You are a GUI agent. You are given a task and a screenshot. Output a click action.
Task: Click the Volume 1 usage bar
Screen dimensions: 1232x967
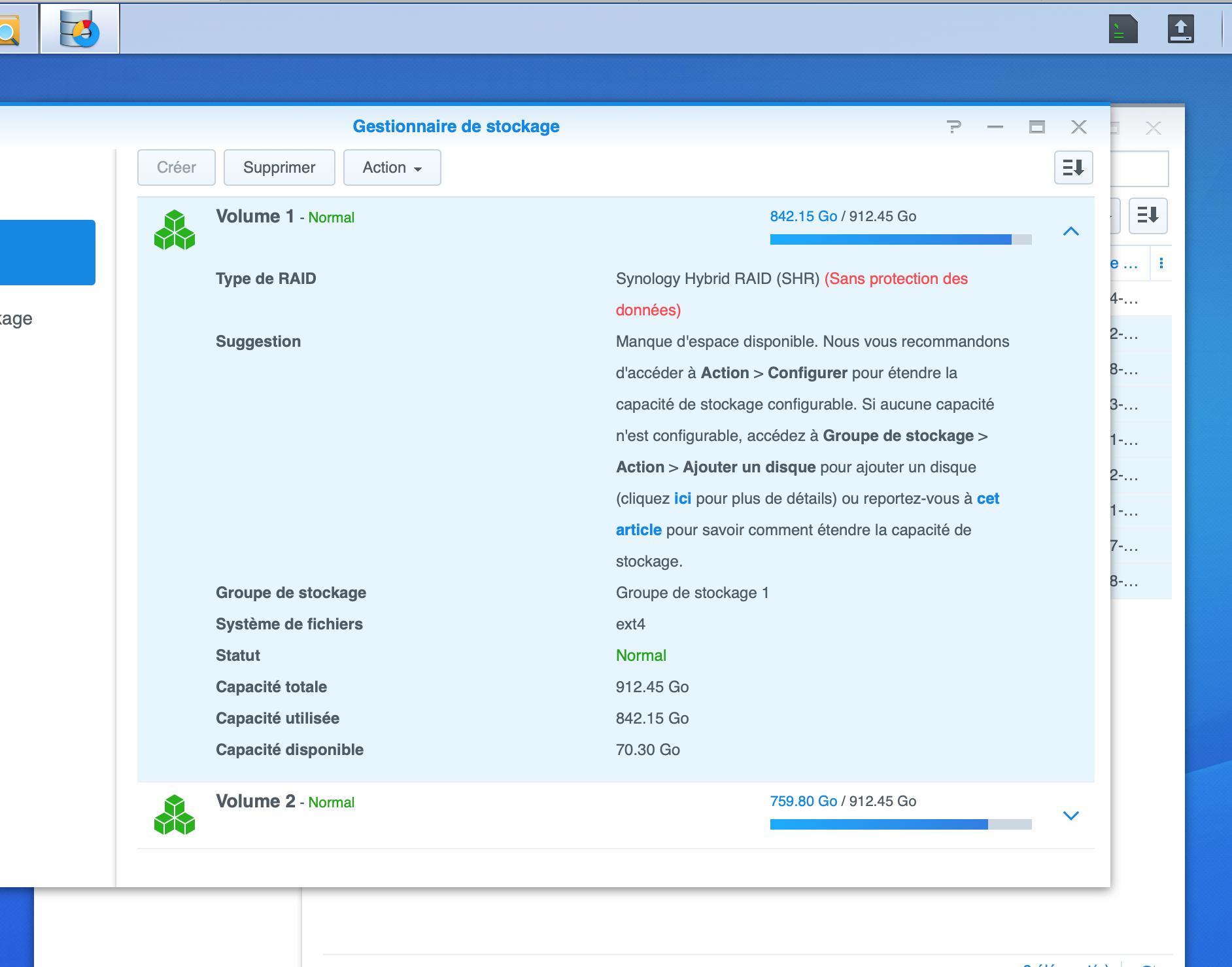900,239
